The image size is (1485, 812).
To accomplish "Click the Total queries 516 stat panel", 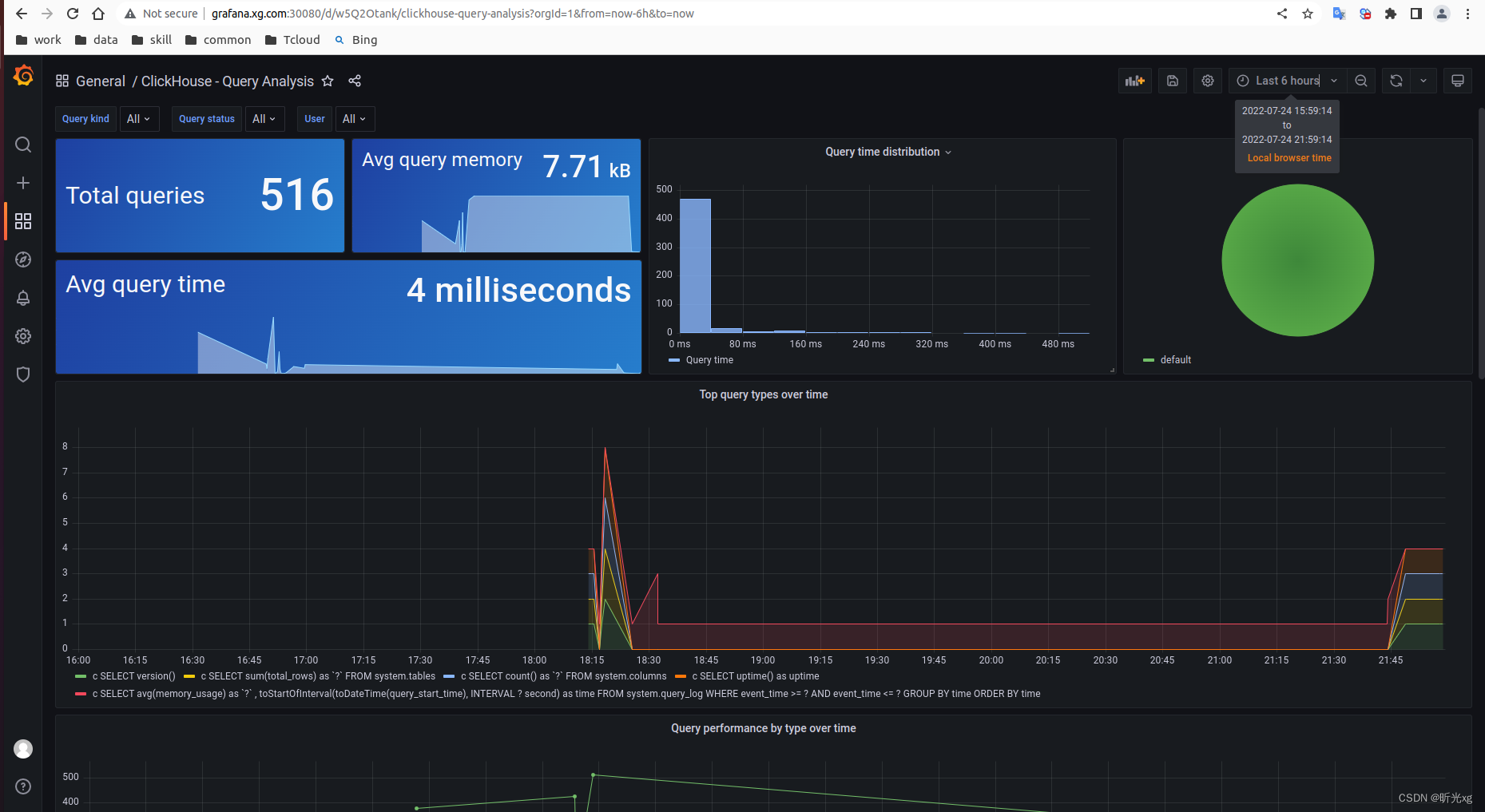I will tap(200, 196).
